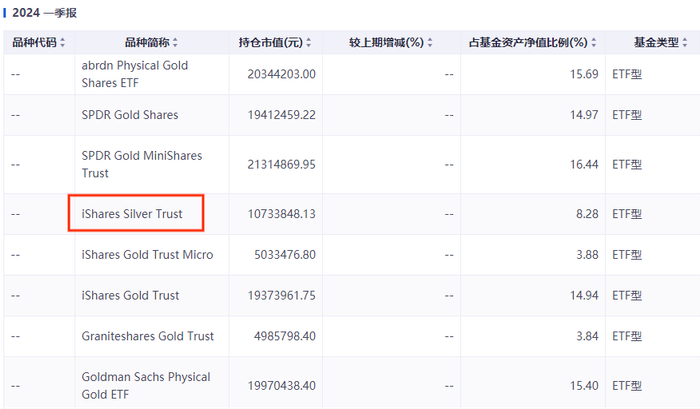Image resolution: width=700 pixels, height=409 pixels.
Task: Select market value 19970438.40
Action: (x=282, y=385)
